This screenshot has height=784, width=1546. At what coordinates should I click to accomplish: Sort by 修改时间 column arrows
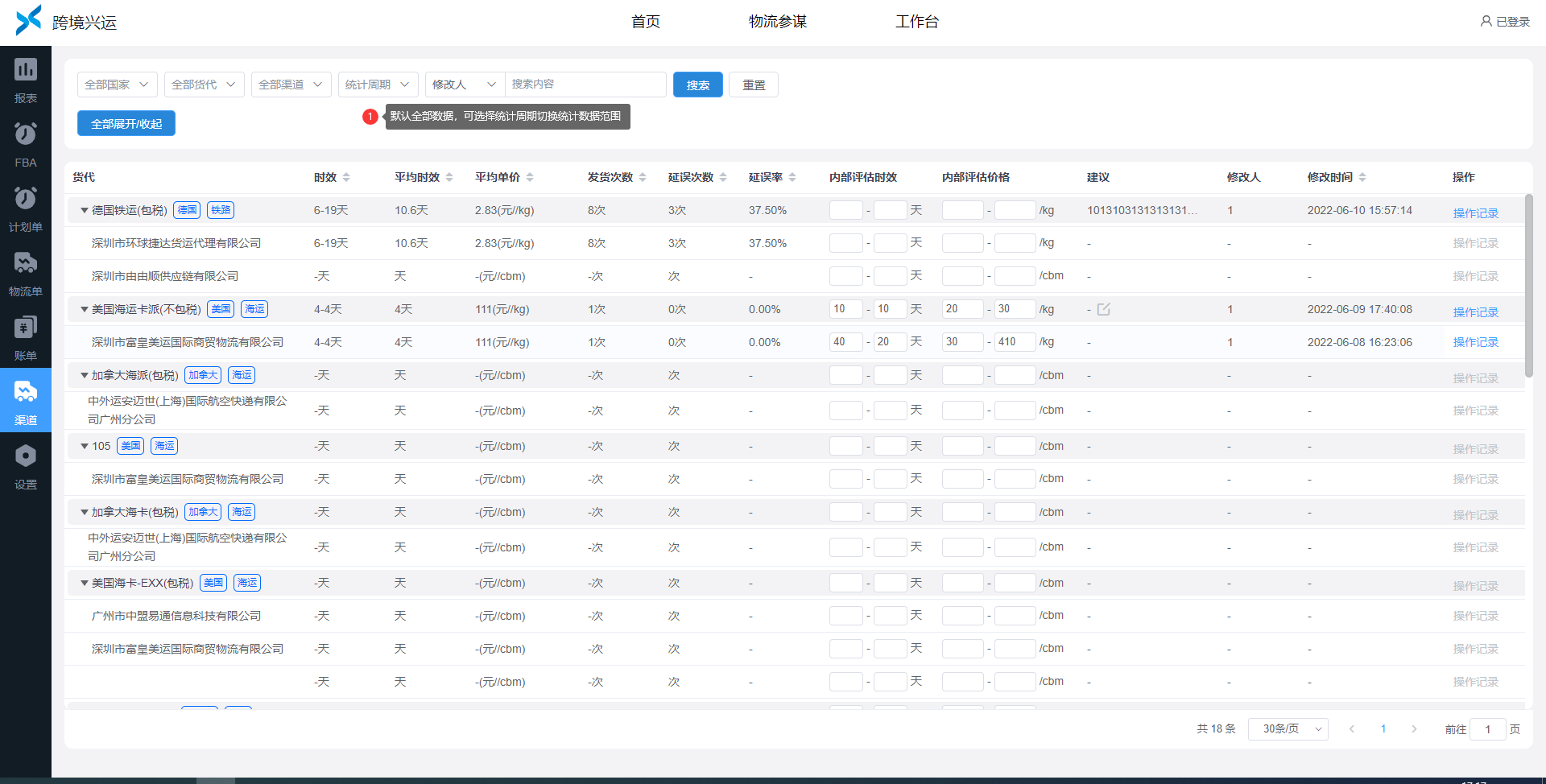[x=1362, y=177]
